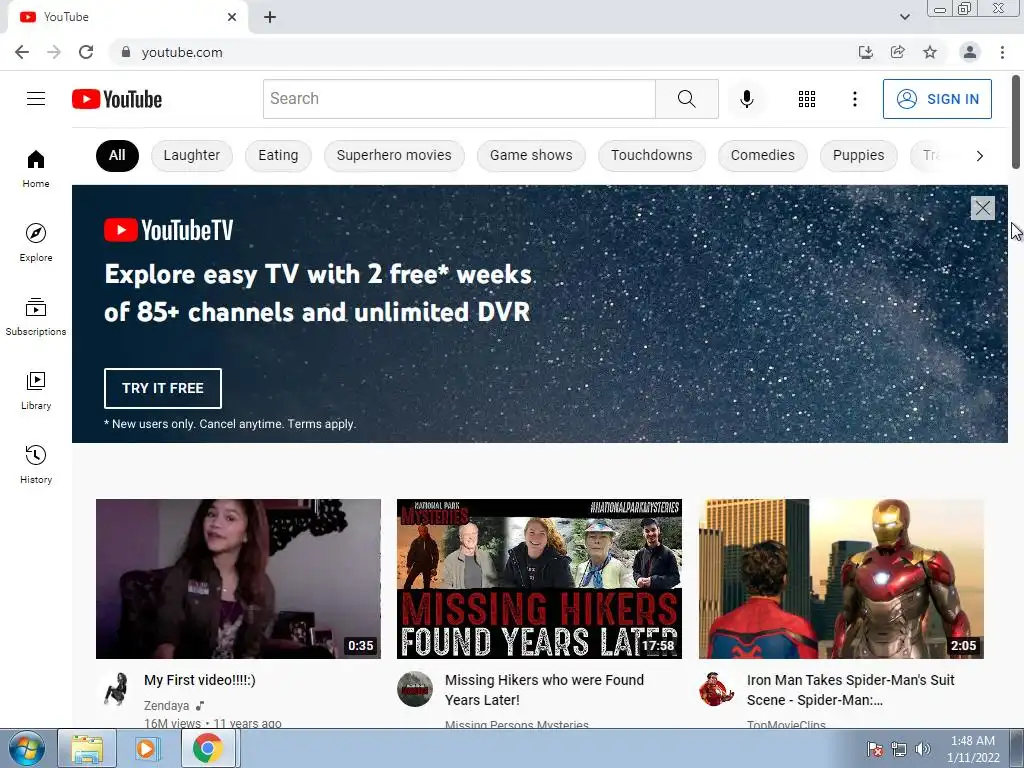Select the Game shows chip
Screen dimensions: 1024x768
[x=531, y=155]
